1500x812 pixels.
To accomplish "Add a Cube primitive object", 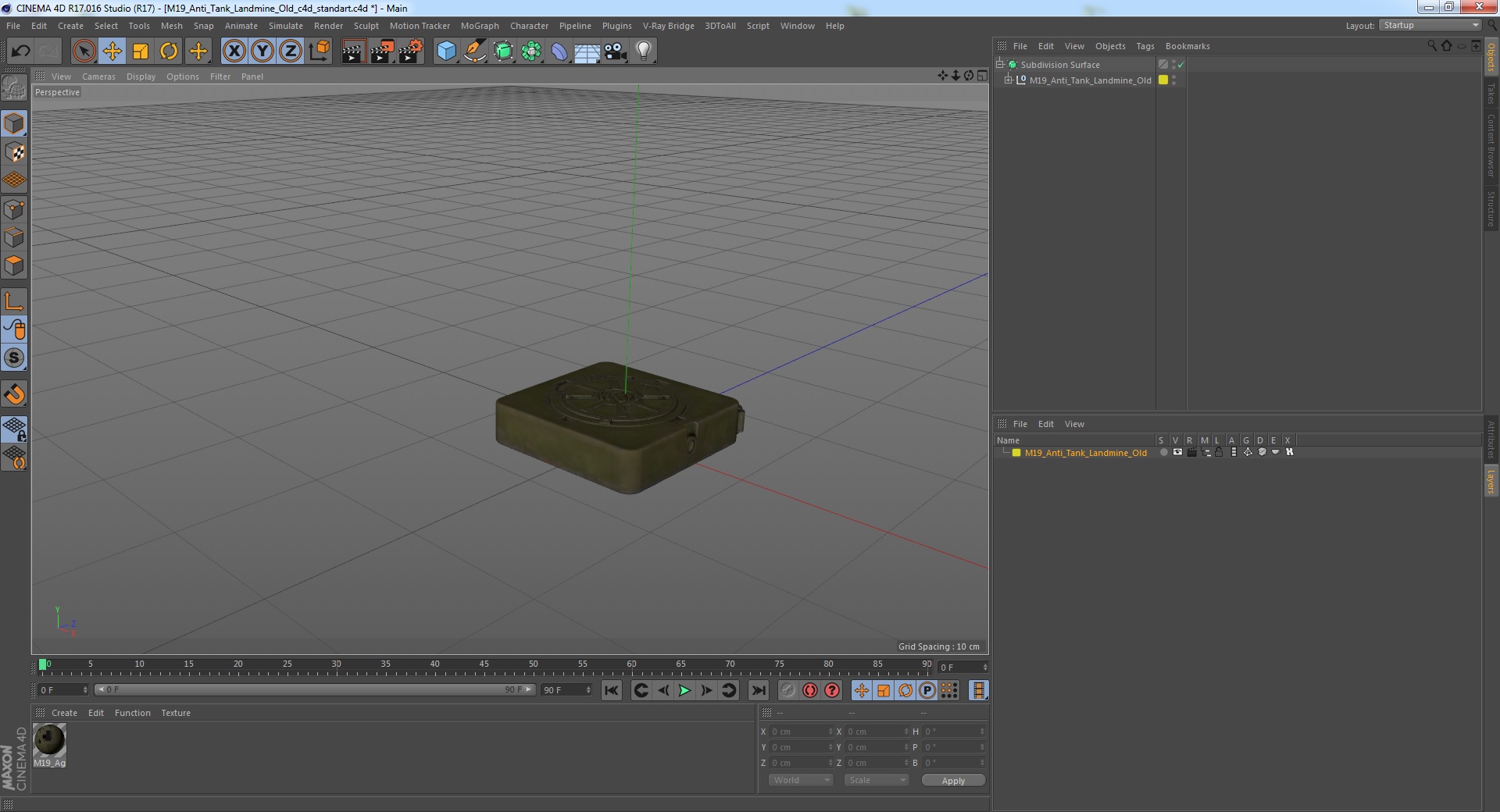I will tap(446, 52).
